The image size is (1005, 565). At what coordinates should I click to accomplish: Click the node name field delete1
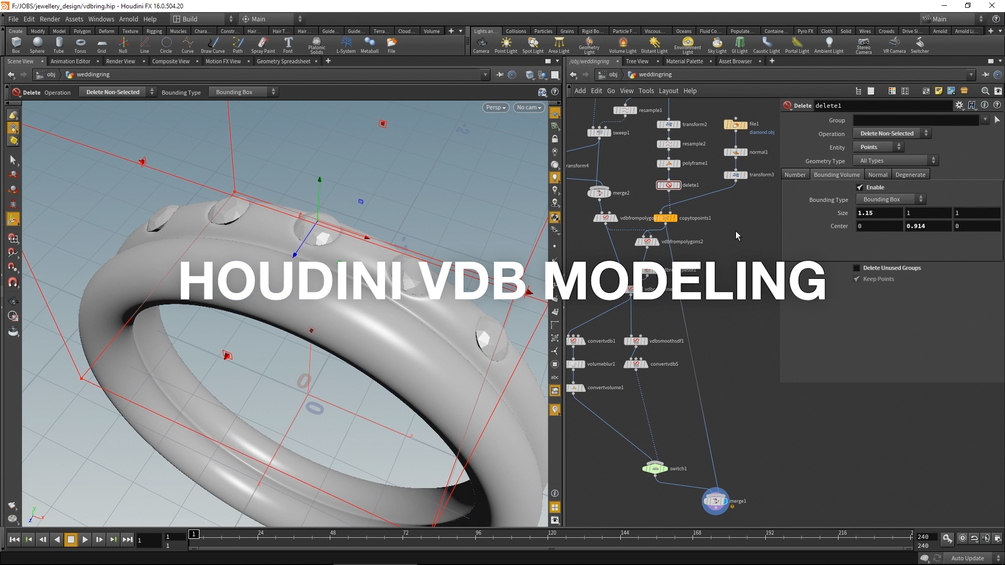pos(883,105)
